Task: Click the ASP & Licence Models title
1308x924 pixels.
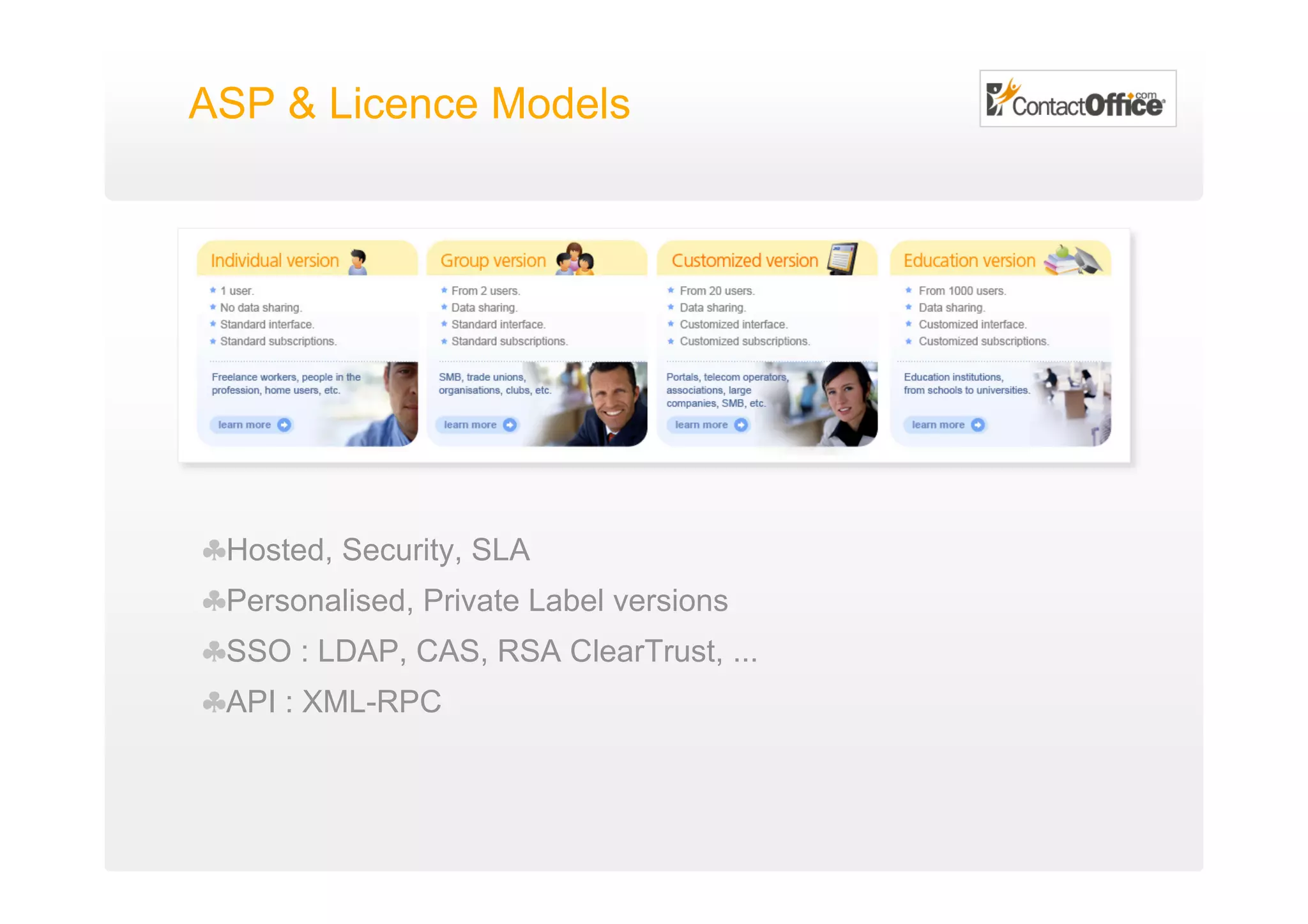Action: 409,103
